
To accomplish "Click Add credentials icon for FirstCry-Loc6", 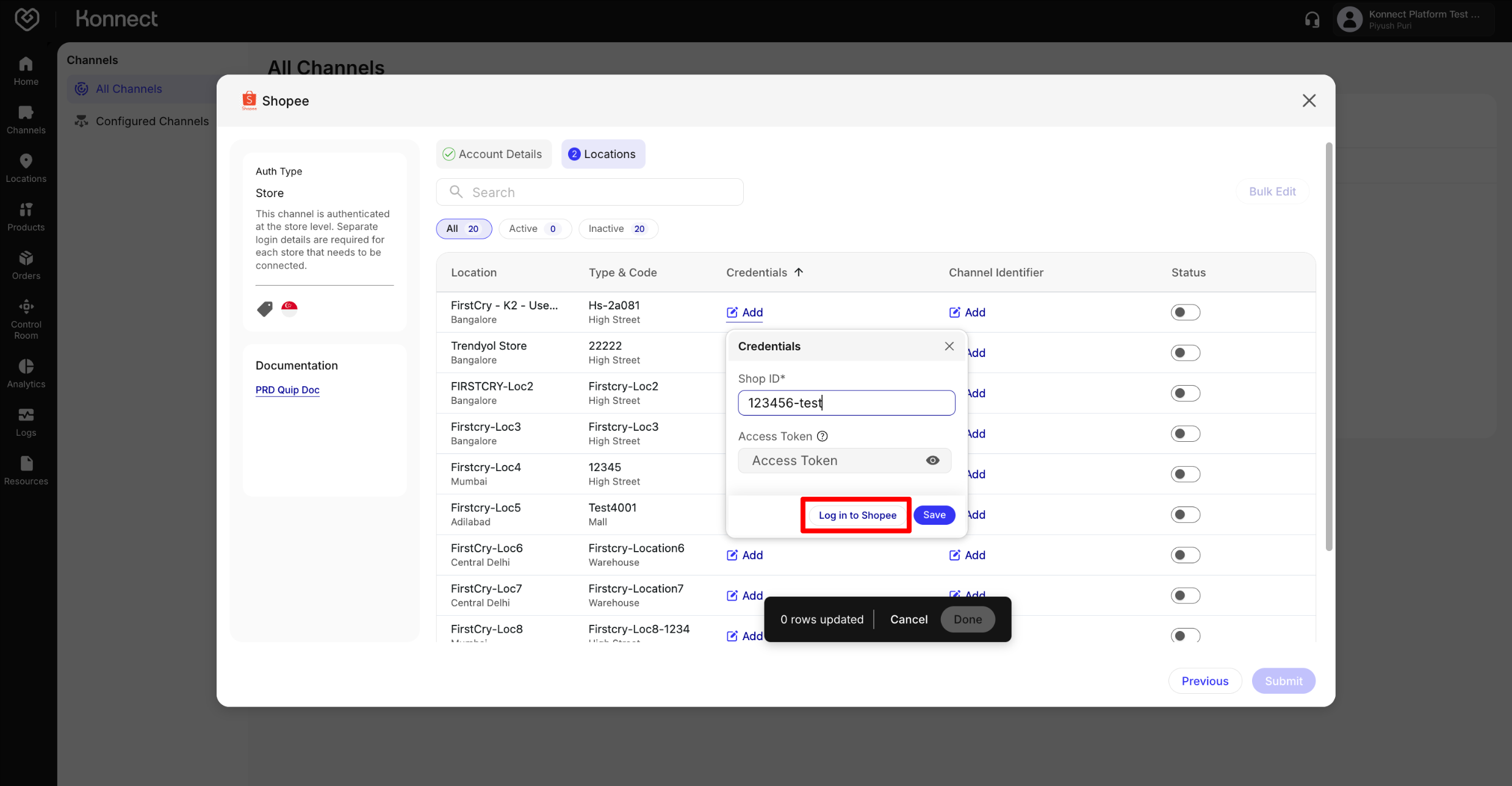I will point(732,555).
